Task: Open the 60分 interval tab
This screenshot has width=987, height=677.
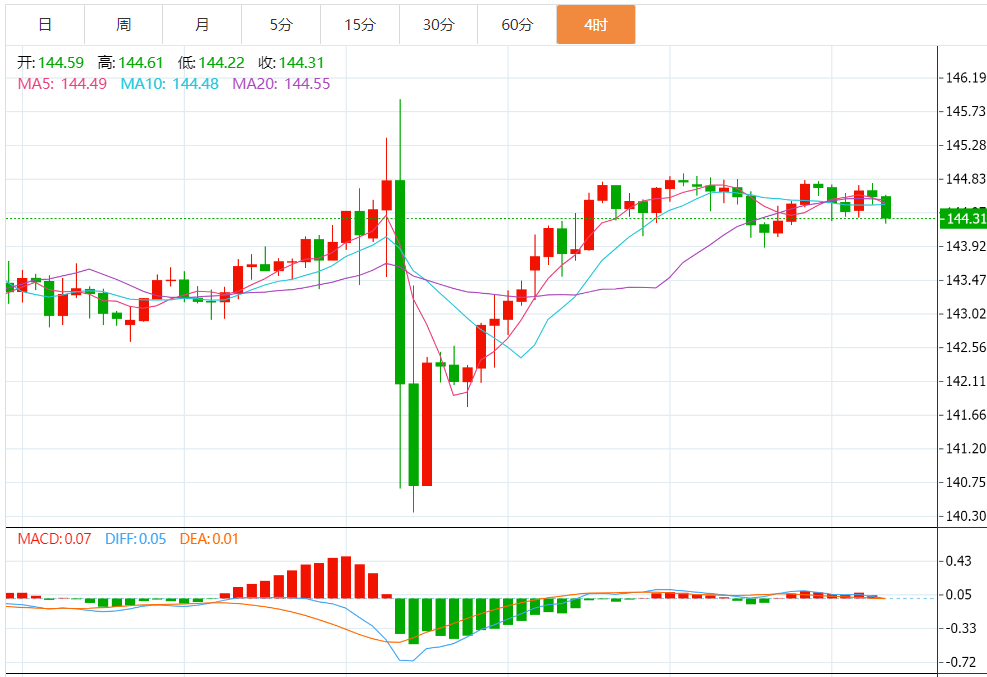Action: tap(517, 25)
